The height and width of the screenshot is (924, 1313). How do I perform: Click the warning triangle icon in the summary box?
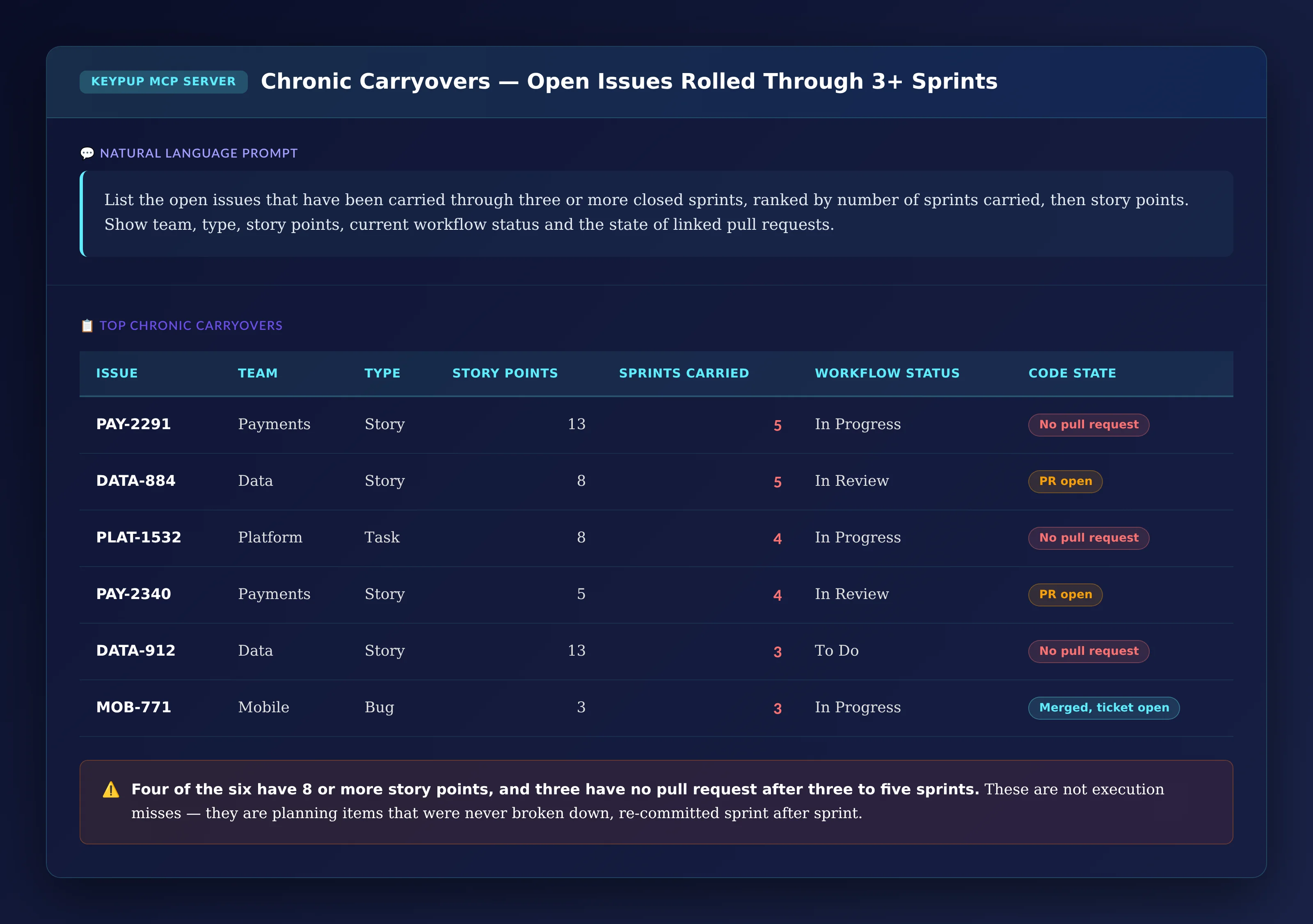pos(111,790)
